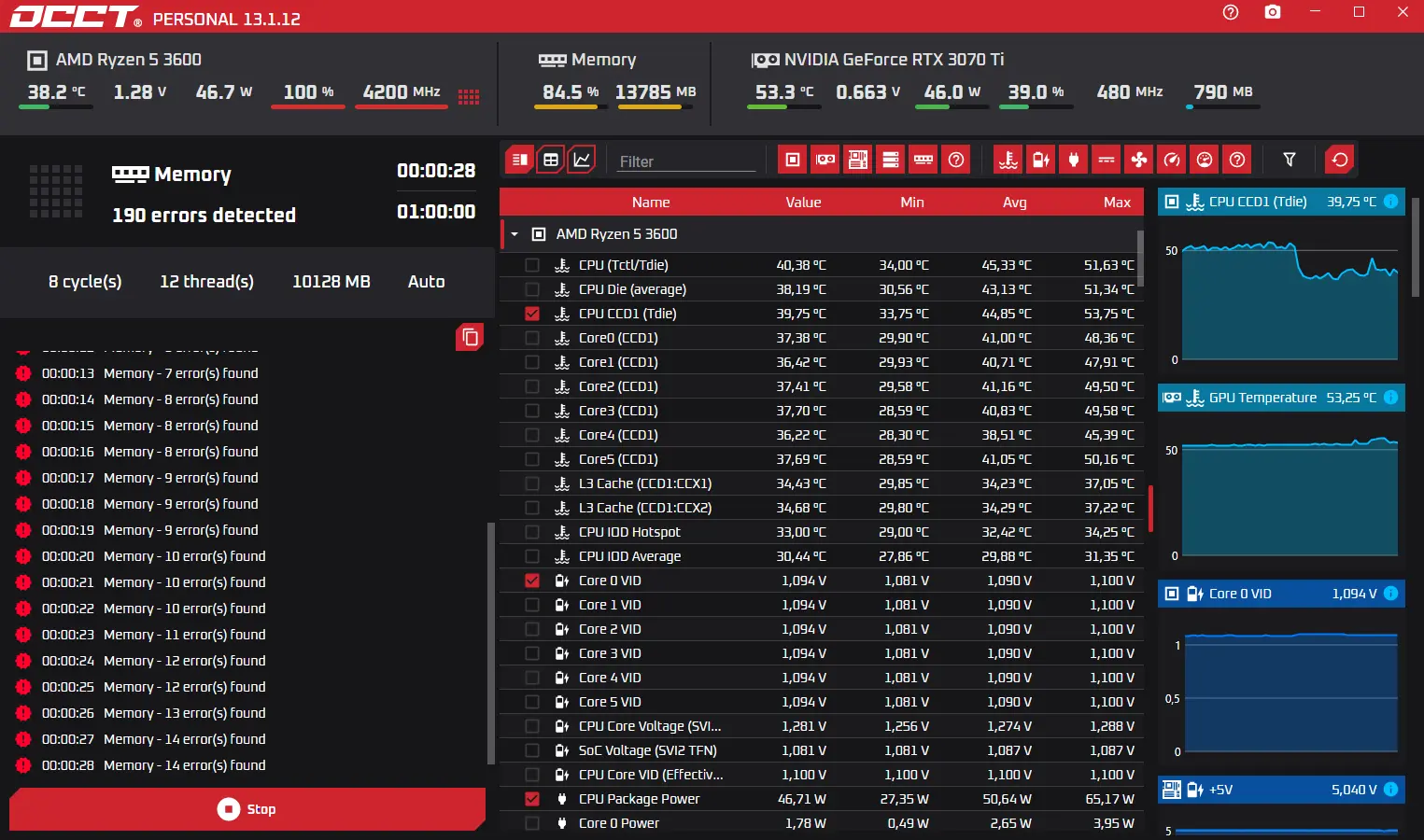Toggle the power plug sensor type filter

[x=1074, y=160]
